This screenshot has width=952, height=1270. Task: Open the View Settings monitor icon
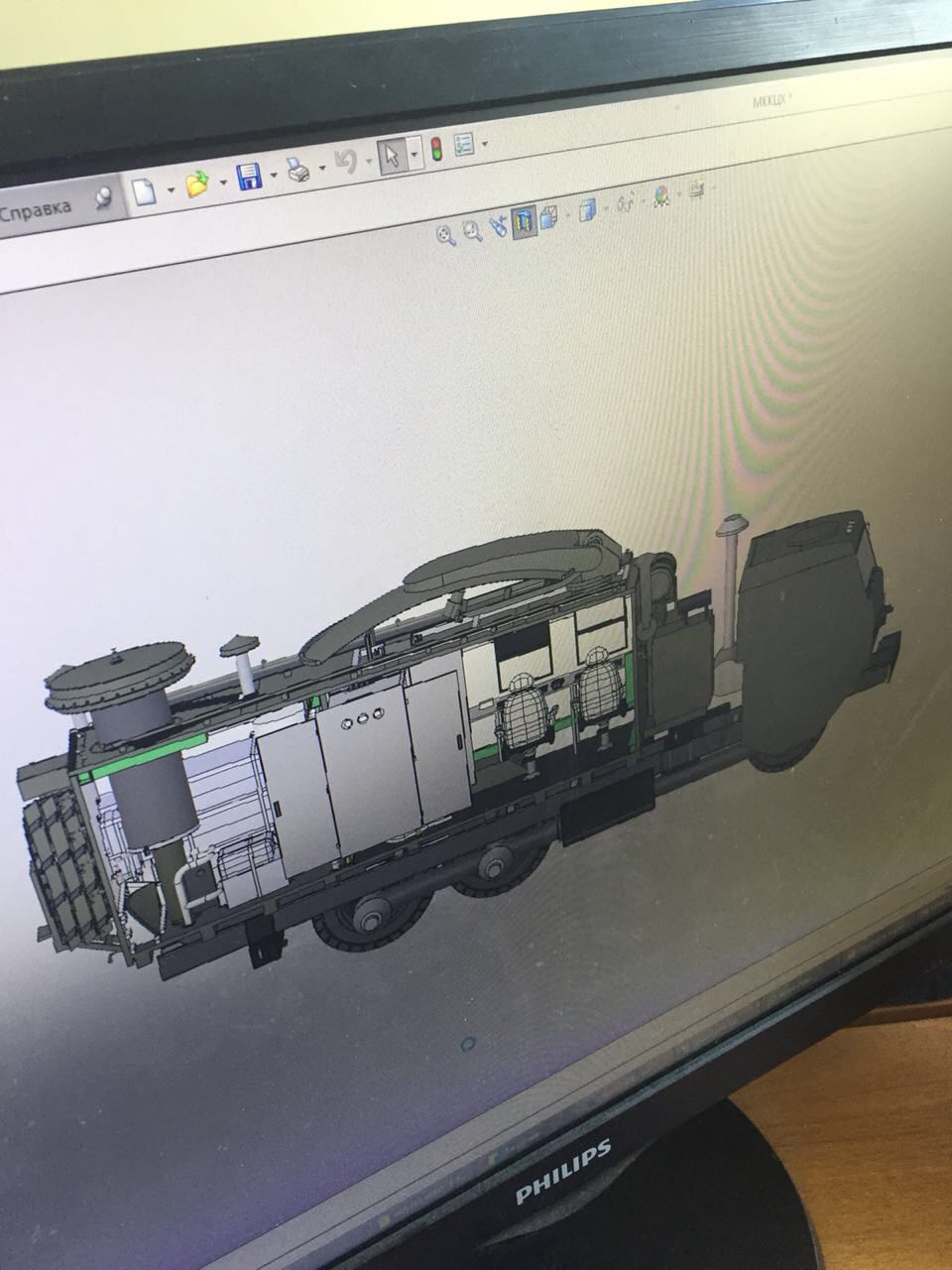click(x=697, y=190)
